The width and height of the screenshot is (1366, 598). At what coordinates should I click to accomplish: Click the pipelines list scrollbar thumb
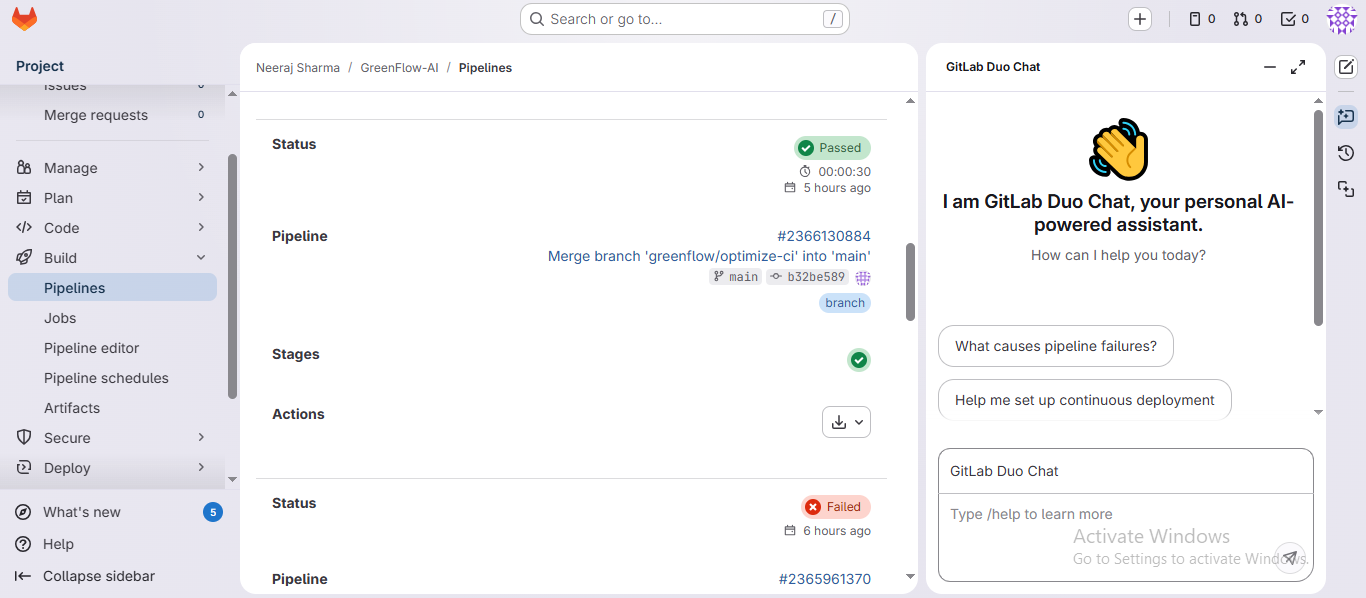(x=910, y=282)
